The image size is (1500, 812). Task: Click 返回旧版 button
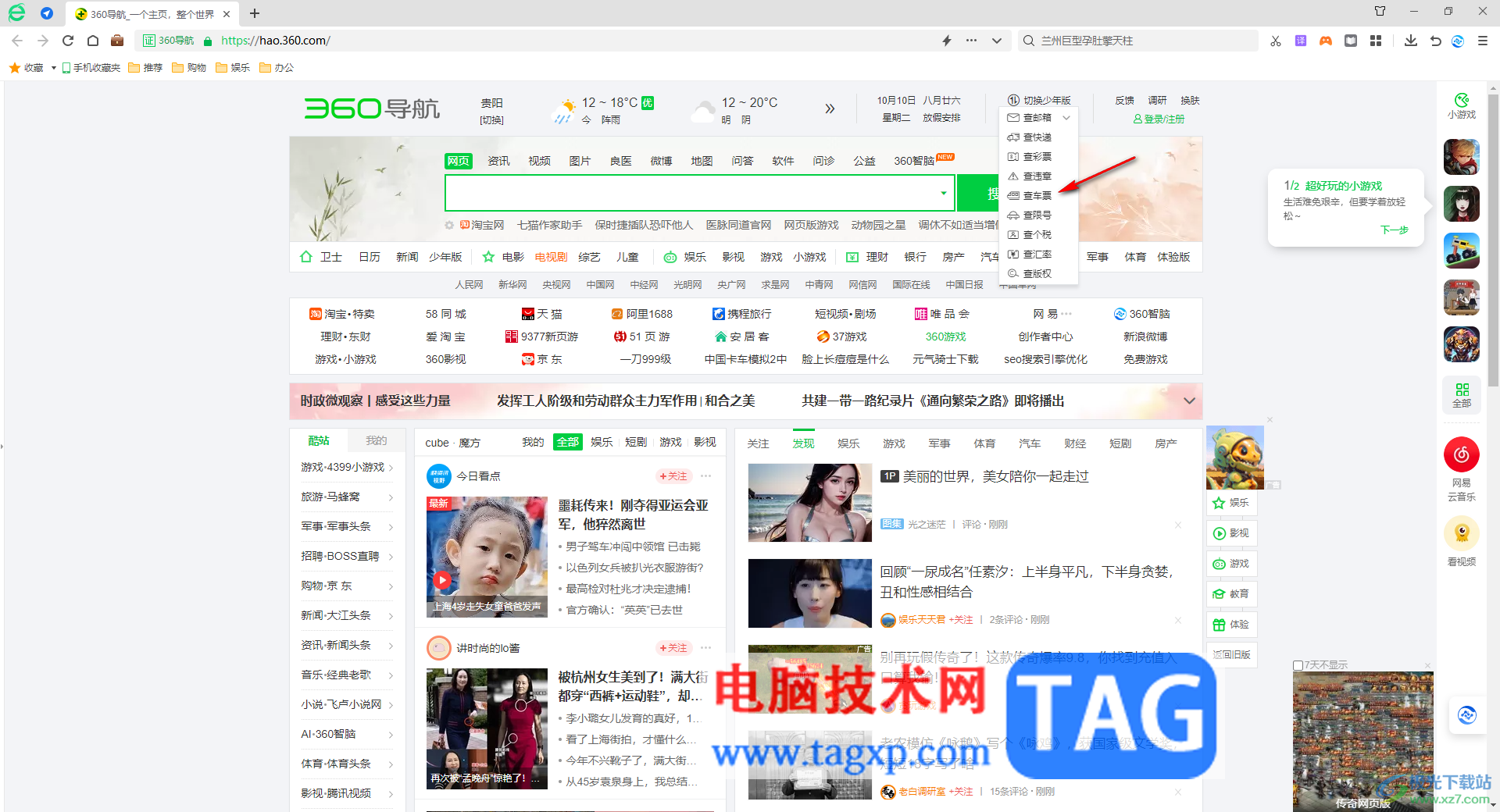point(1231,655)
